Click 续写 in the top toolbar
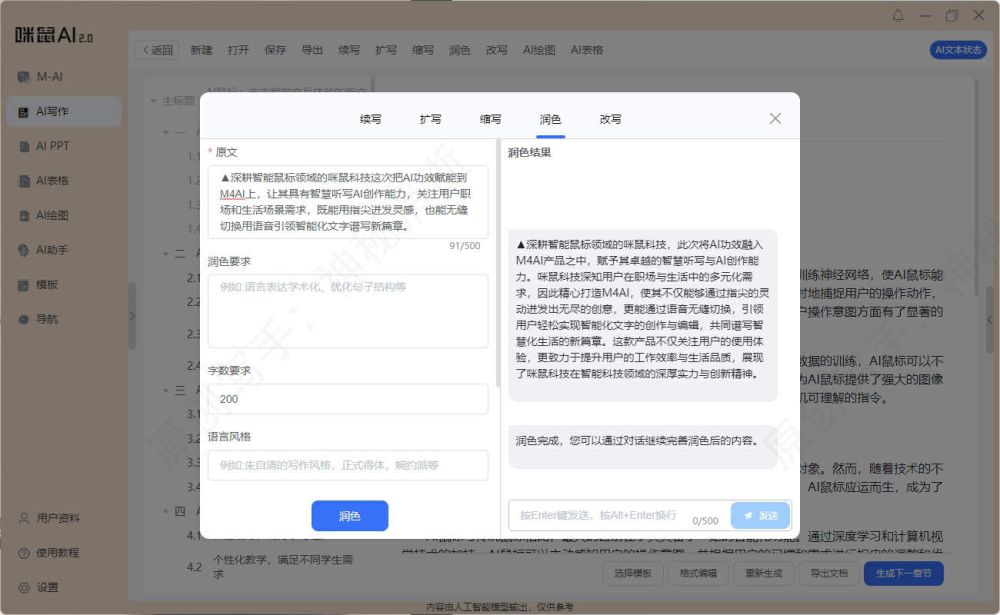Viewport: 1000px width, 615px height. point(349,50)
